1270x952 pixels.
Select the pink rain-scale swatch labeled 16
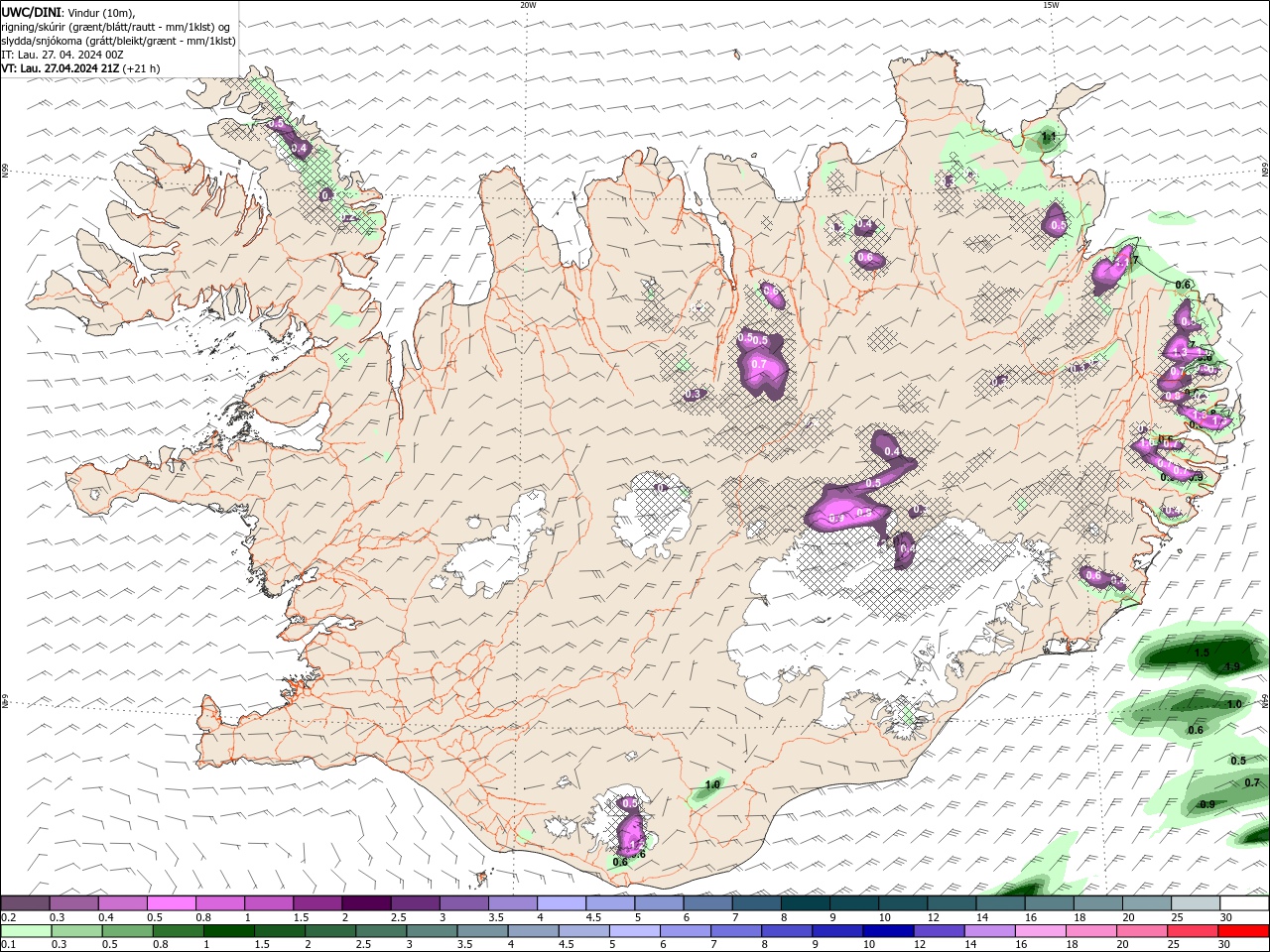coord(1041,931)
